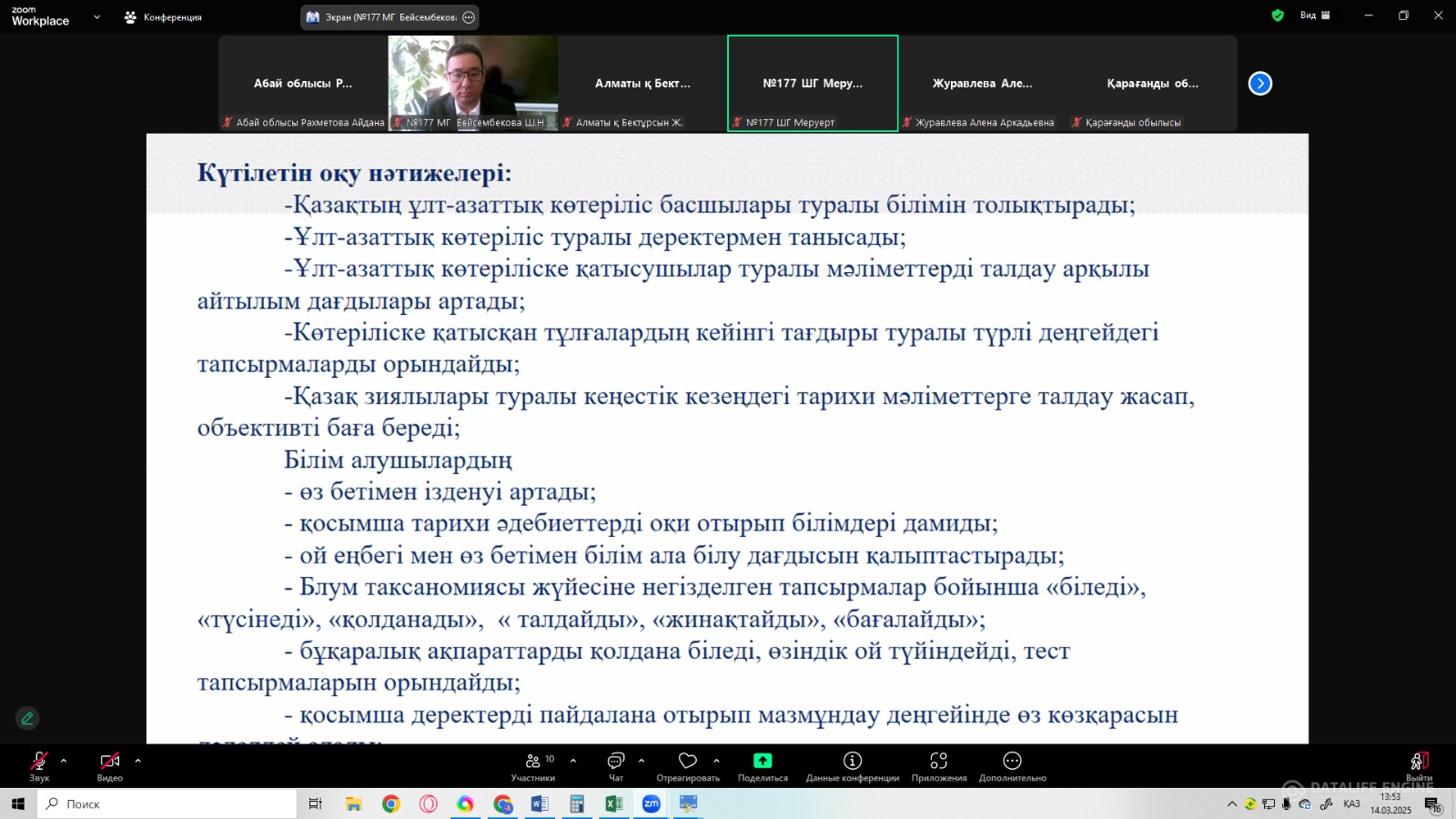Screen dimensions: 1456x819
Task: Click the Выйти leave meeting button
Action: point(1419,763)
